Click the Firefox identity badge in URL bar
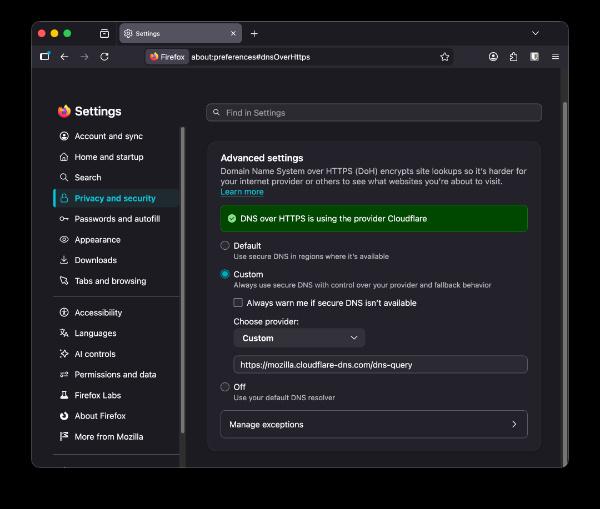 tap(167, 57)
